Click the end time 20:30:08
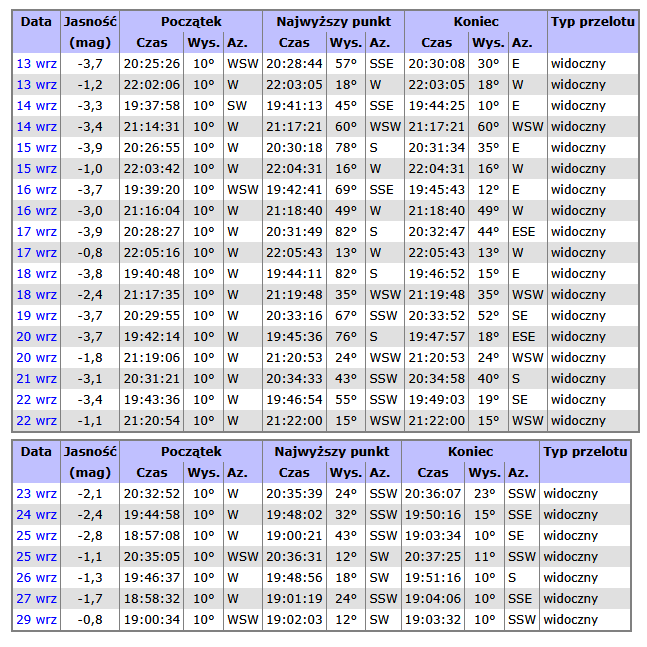Screen dimensions: 647x647 coord(437,64)
